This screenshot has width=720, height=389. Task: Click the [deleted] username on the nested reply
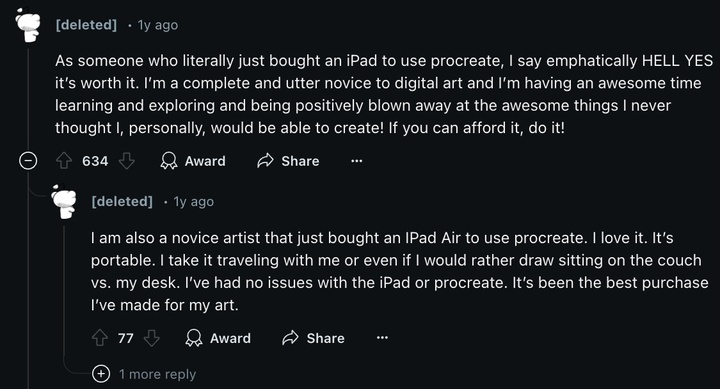point(122,201)
